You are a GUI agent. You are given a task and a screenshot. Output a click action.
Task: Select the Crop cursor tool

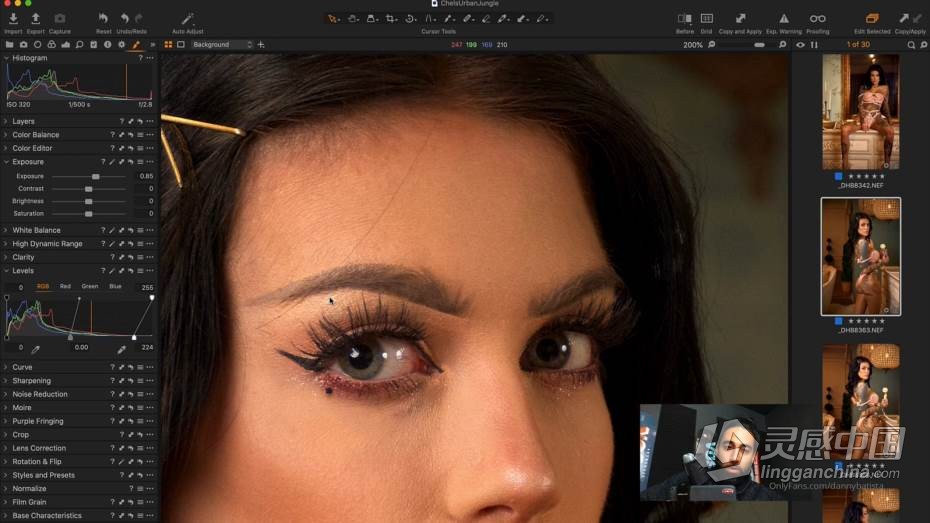[x=391, y=19]
